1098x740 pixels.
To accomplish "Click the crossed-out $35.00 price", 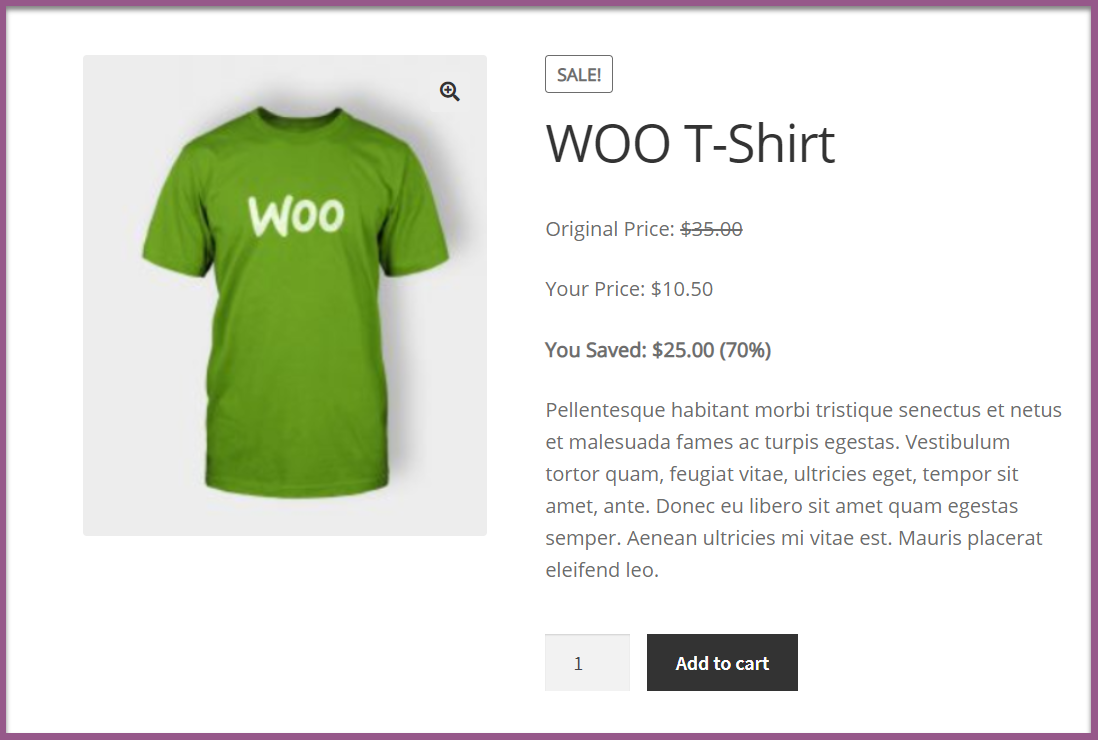I will [x=711, y=229].
